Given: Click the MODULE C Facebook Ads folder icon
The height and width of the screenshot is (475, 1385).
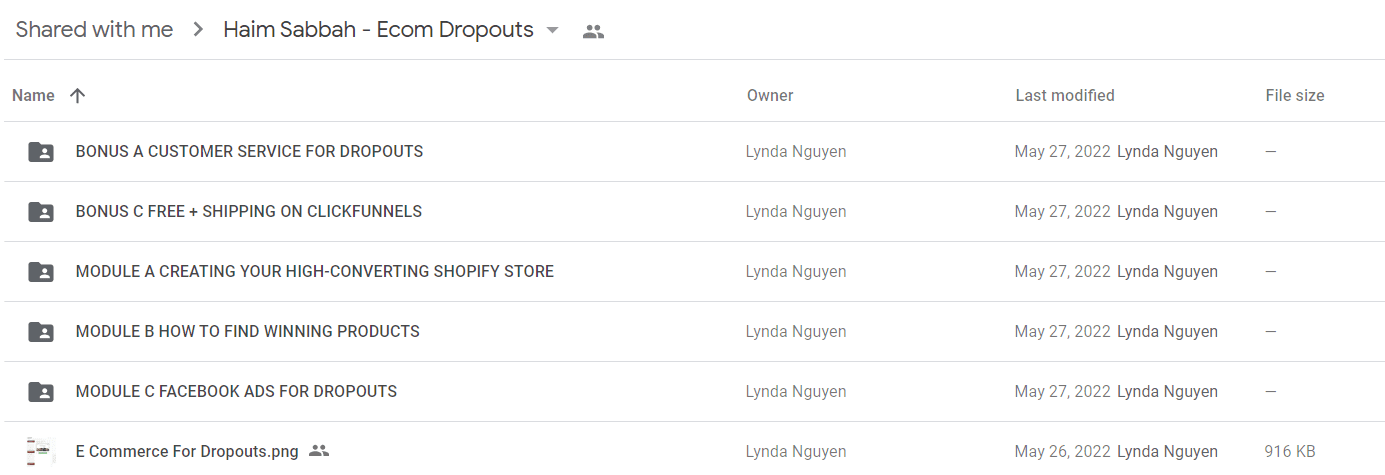Looking at the screenshot, I should (41, 392).
